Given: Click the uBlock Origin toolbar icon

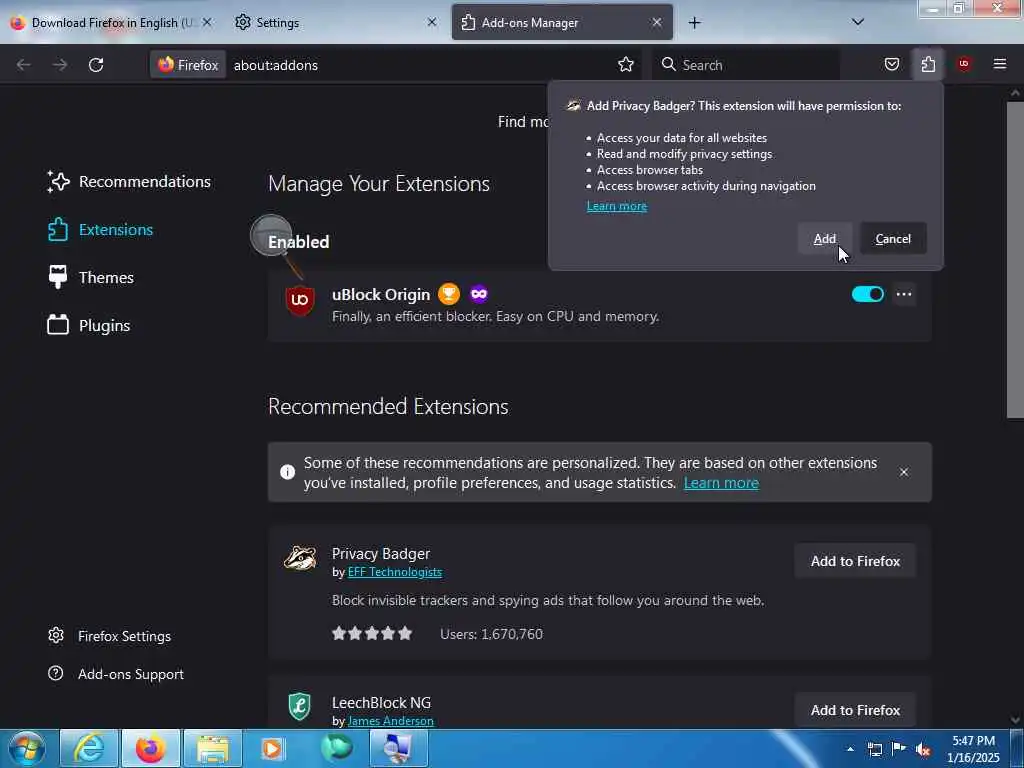Looking at the screenshot, I should click(963, 64).
